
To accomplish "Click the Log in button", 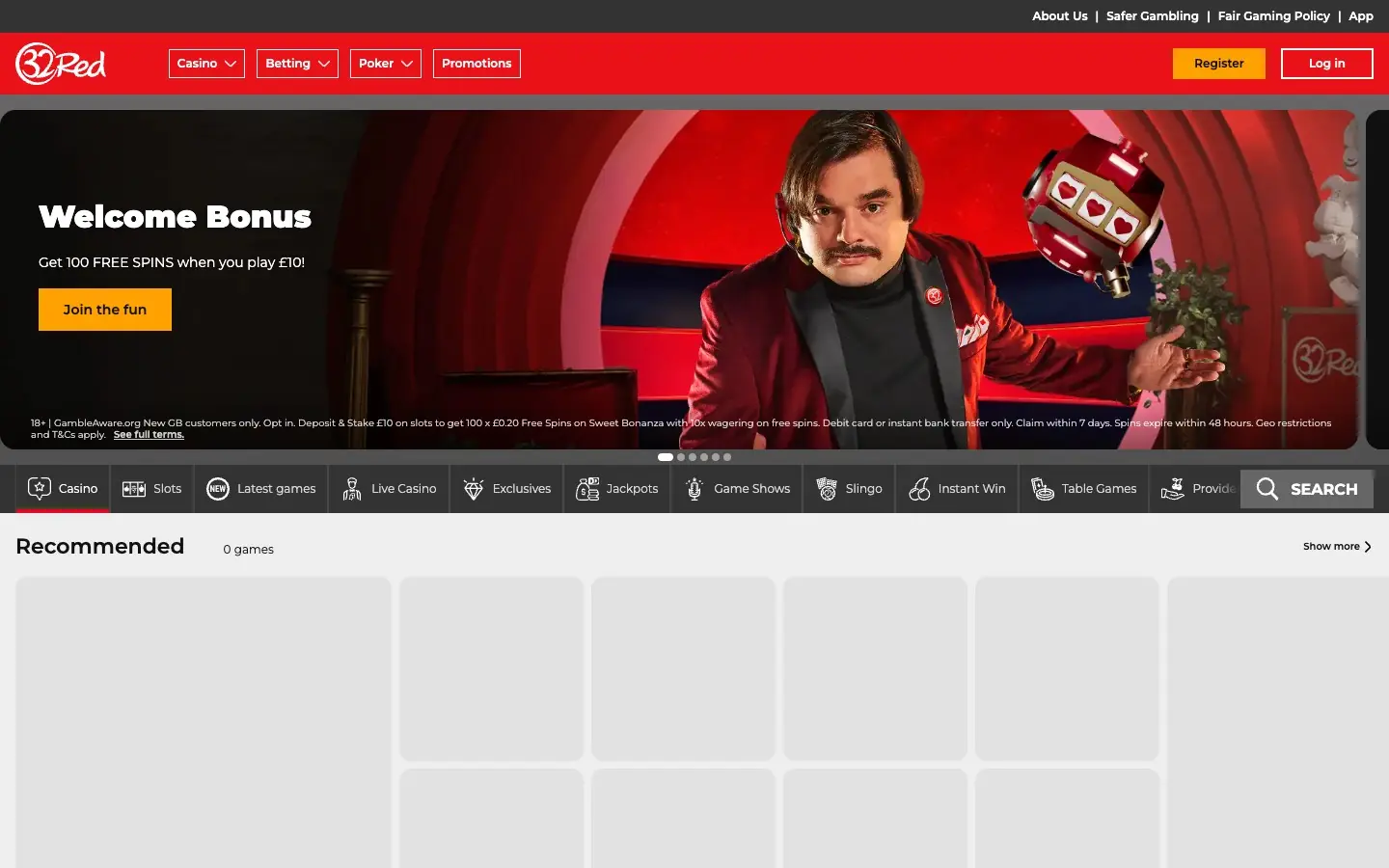I will (1327, 64).
